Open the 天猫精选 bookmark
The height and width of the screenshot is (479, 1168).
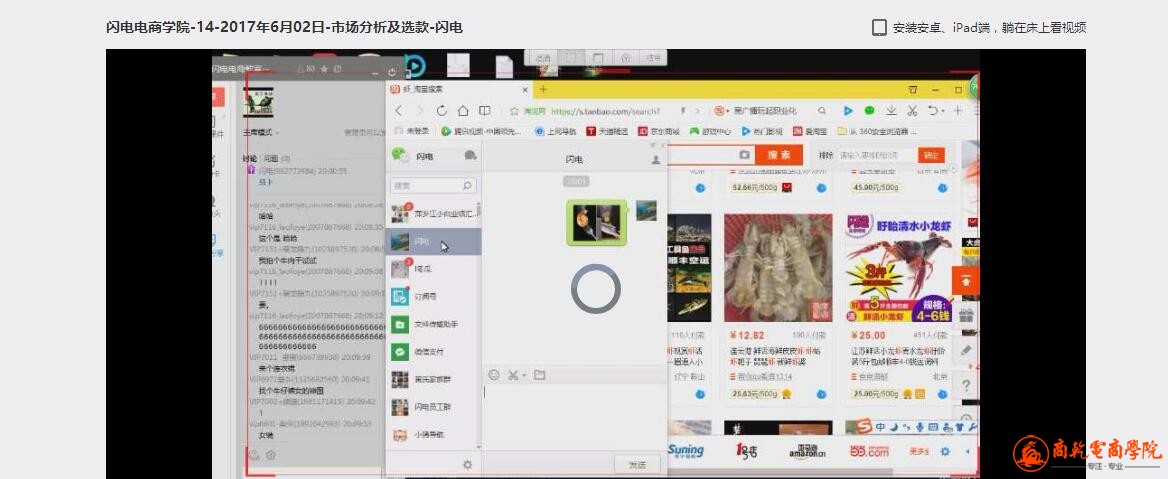point(609,131)
